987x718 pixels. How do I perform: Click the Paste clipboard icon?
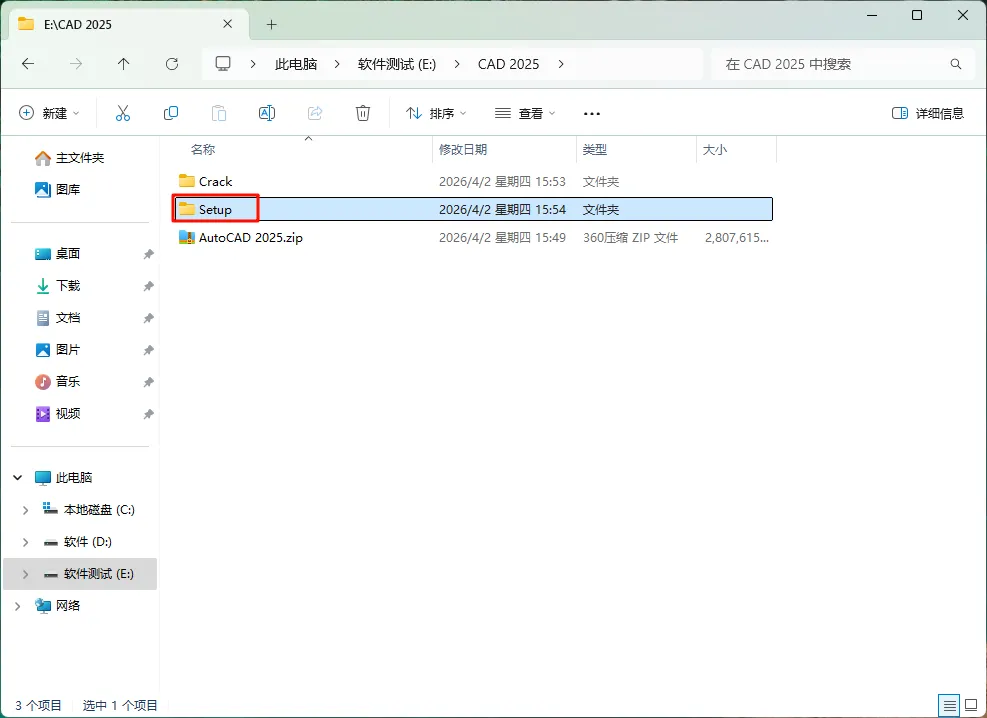pyautogui.click(x=218, y=113)
